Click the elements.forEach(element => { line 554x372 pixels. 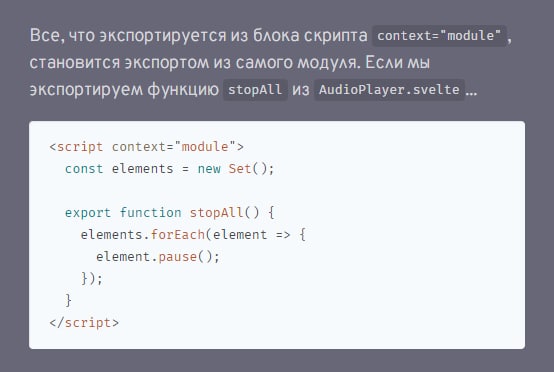coord(193,235)
